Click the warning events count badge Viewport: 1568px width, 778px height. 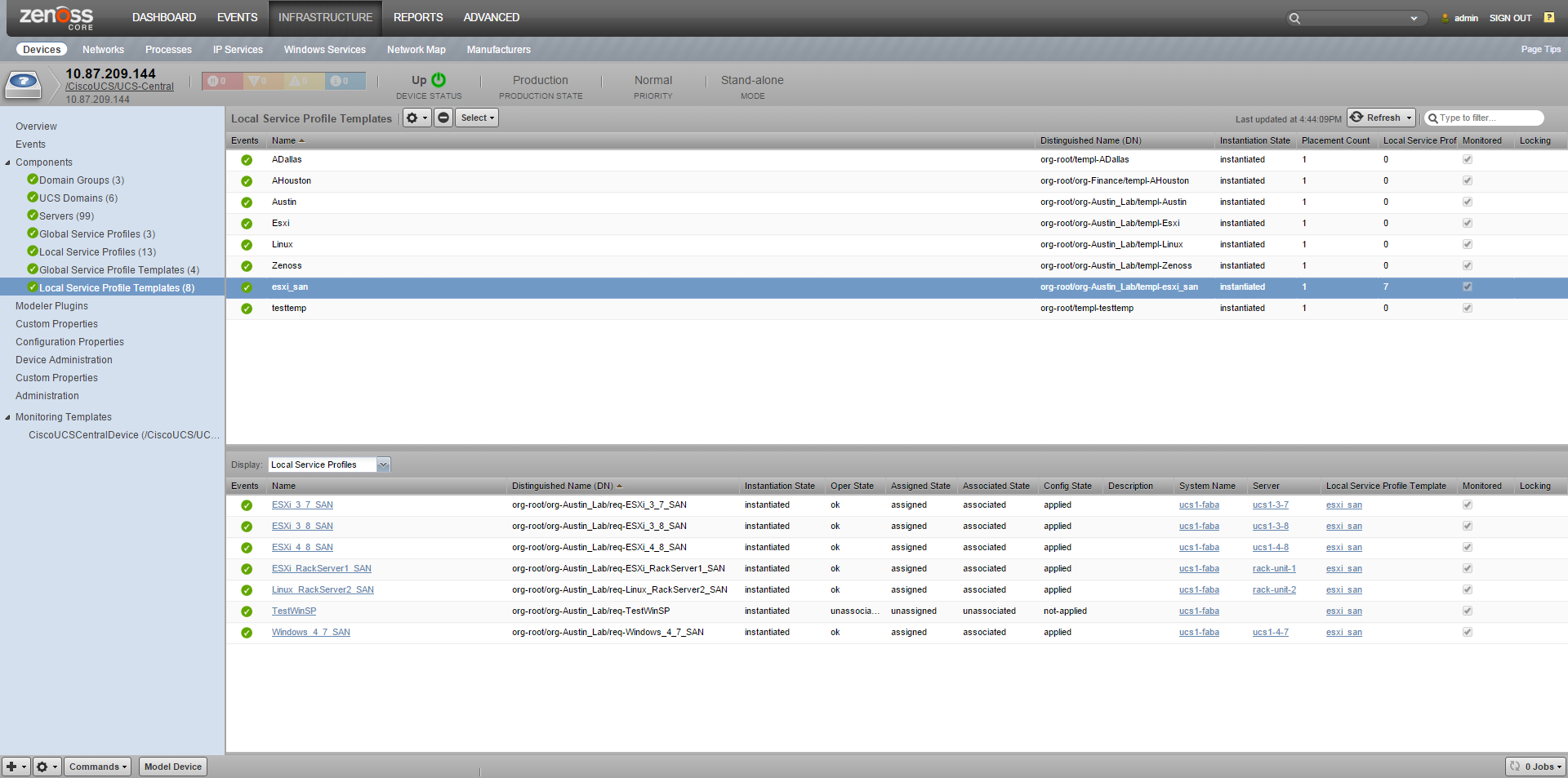point(304,81)
